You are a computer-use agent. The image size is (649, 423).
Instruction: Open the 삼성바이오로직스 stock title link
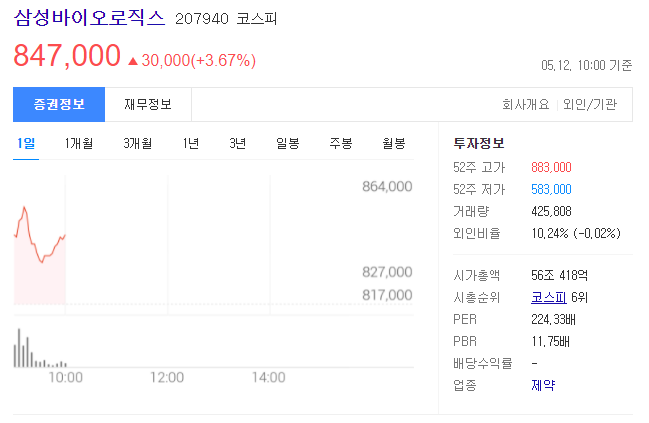pos(89,18)
